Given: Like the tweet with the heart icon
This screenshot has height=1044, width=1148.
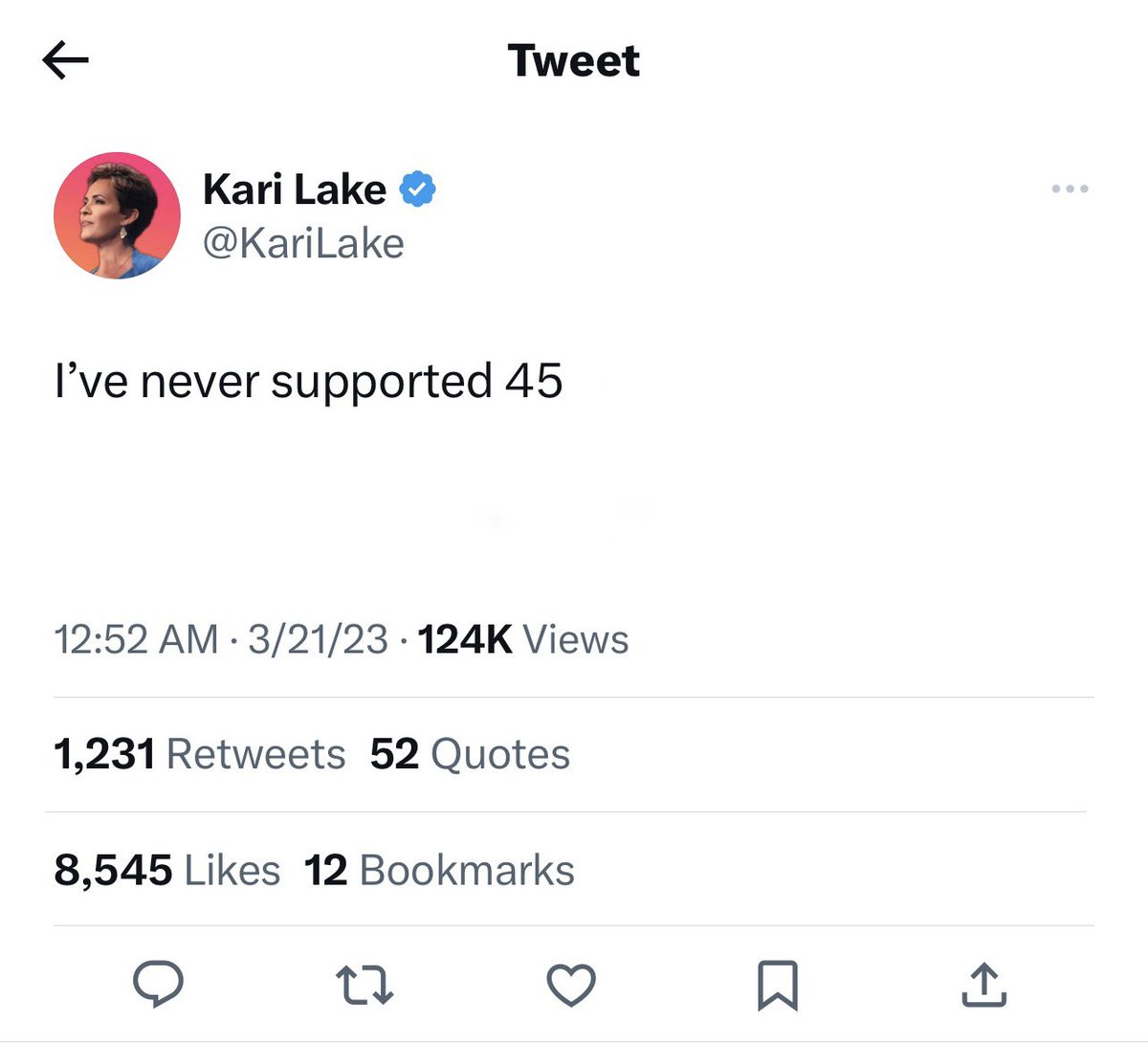Looking at the screenshot, I should click(x=571, y=985).
